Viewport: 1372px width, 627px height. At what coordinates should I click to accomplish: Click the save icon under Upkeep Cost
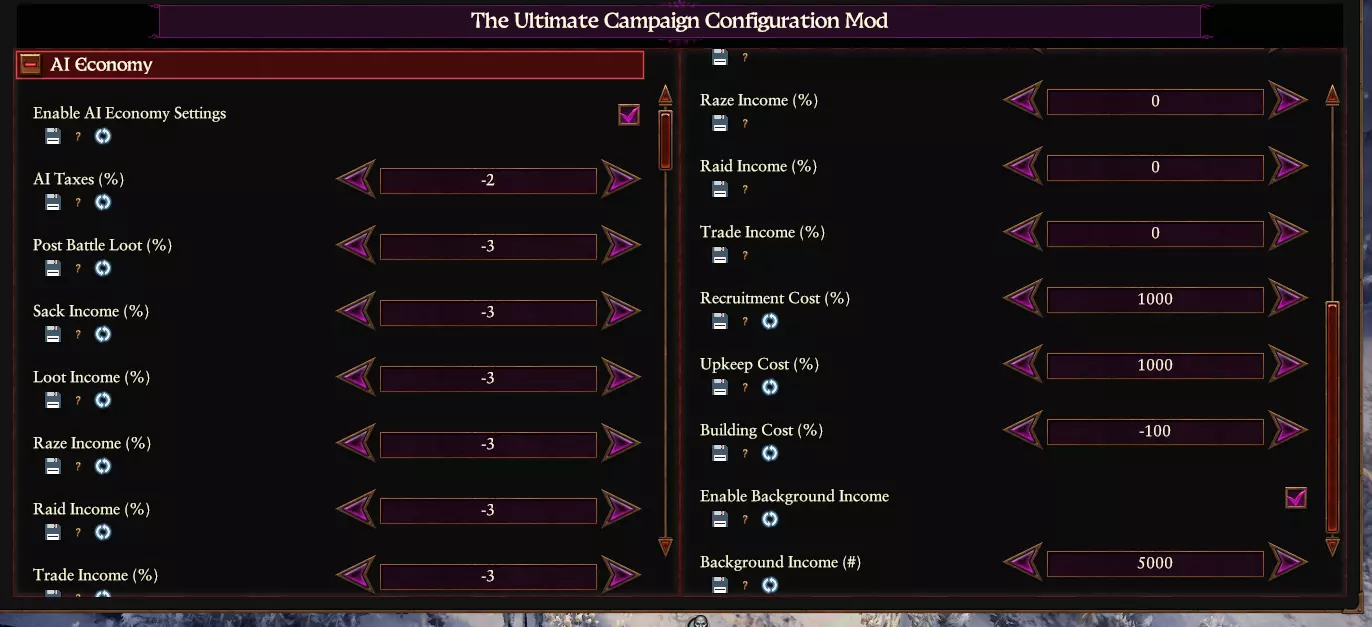point(720,387)
